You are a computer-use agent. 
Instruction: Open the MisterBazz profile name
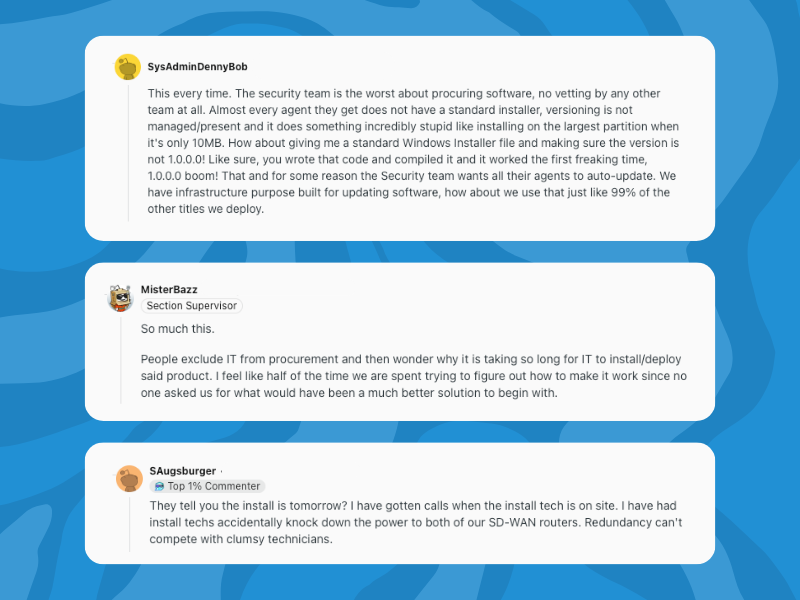169,289
